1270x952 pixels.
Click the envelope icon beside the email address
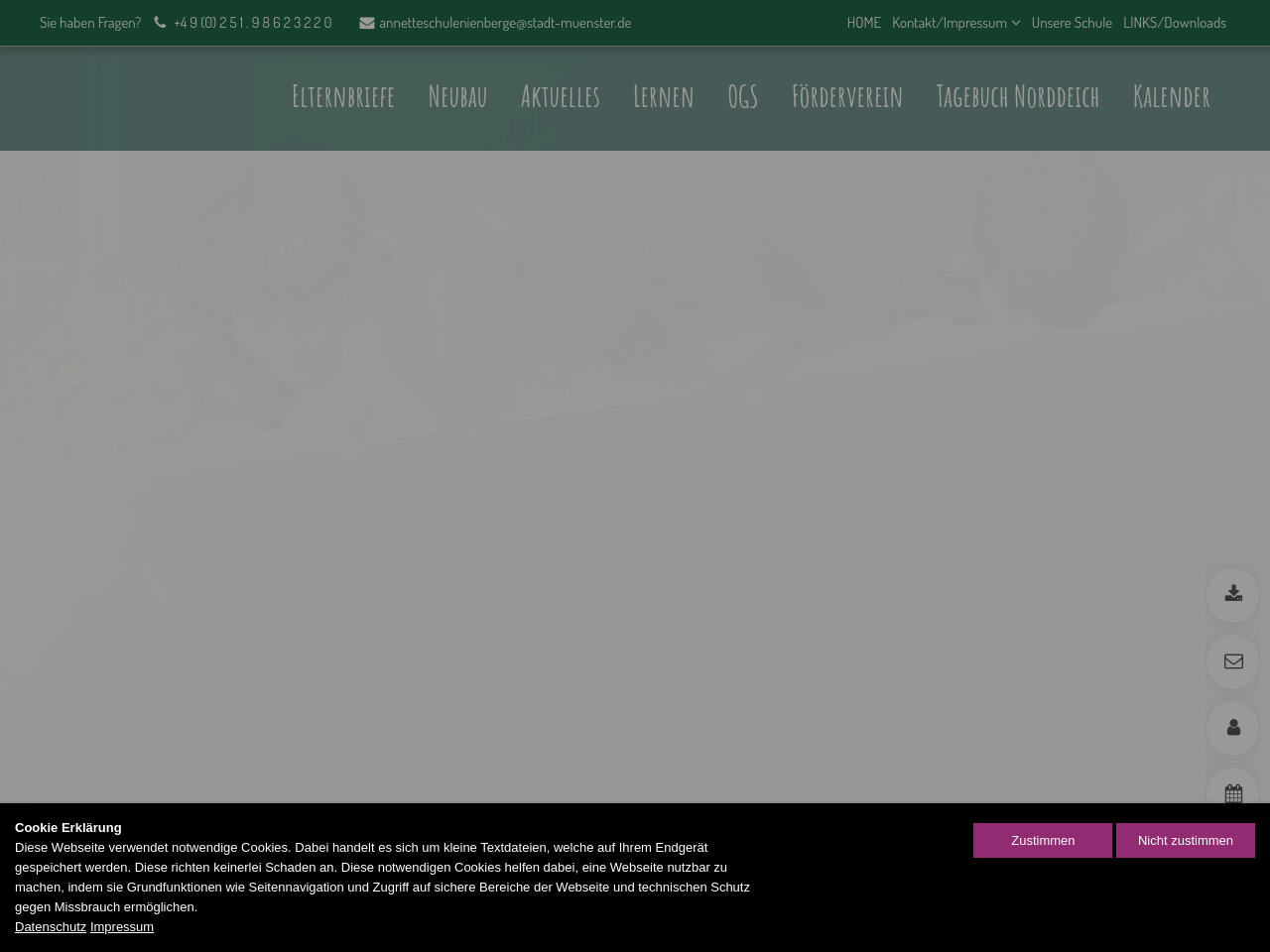coord(366,23)
